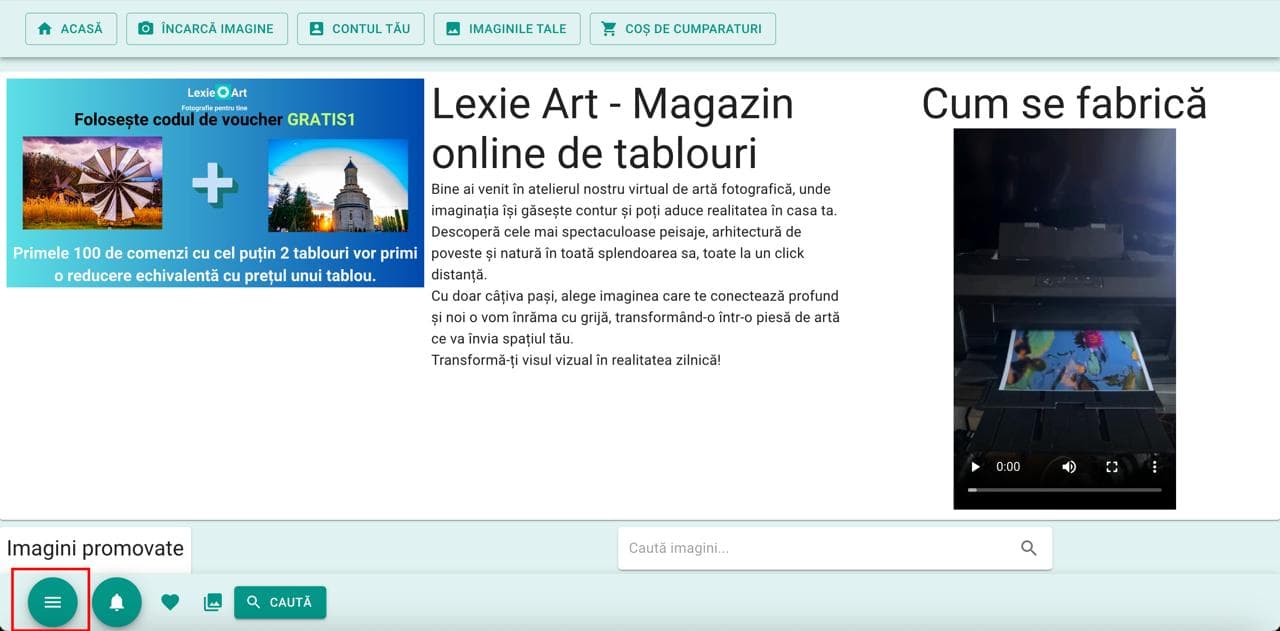Open CONTUL TĂU account page
Viewport: 1280px width, 631px height.
click(x=360, y=29)
